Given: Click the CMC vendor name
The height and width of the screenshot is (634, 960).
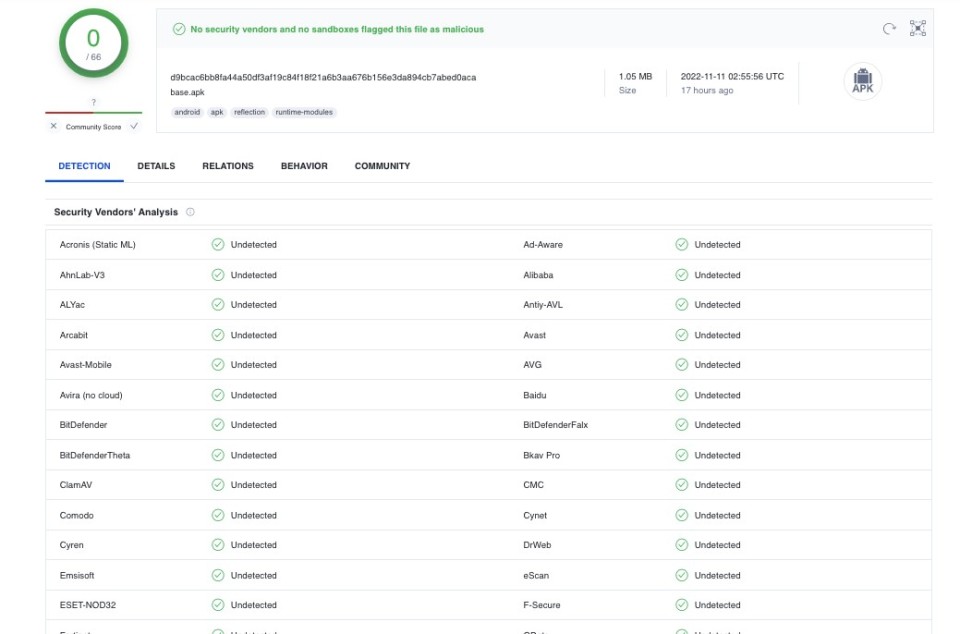Looking at the screenshot, I should click(533, 485).
